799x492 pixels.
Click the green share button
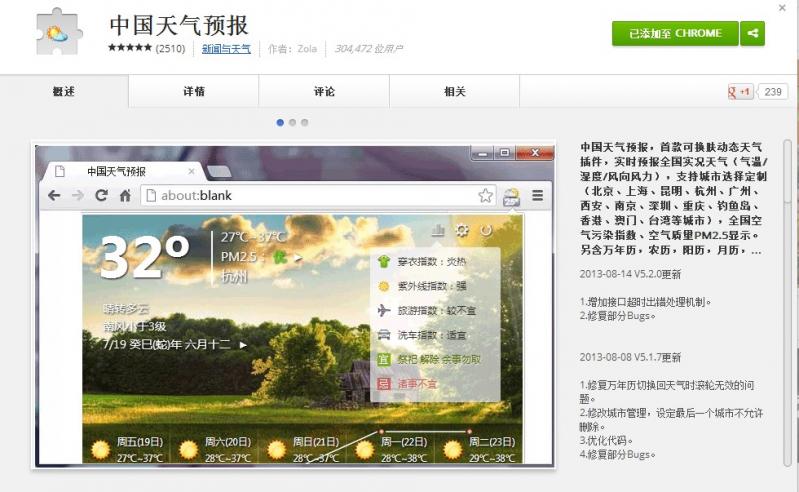pos(752,33)
